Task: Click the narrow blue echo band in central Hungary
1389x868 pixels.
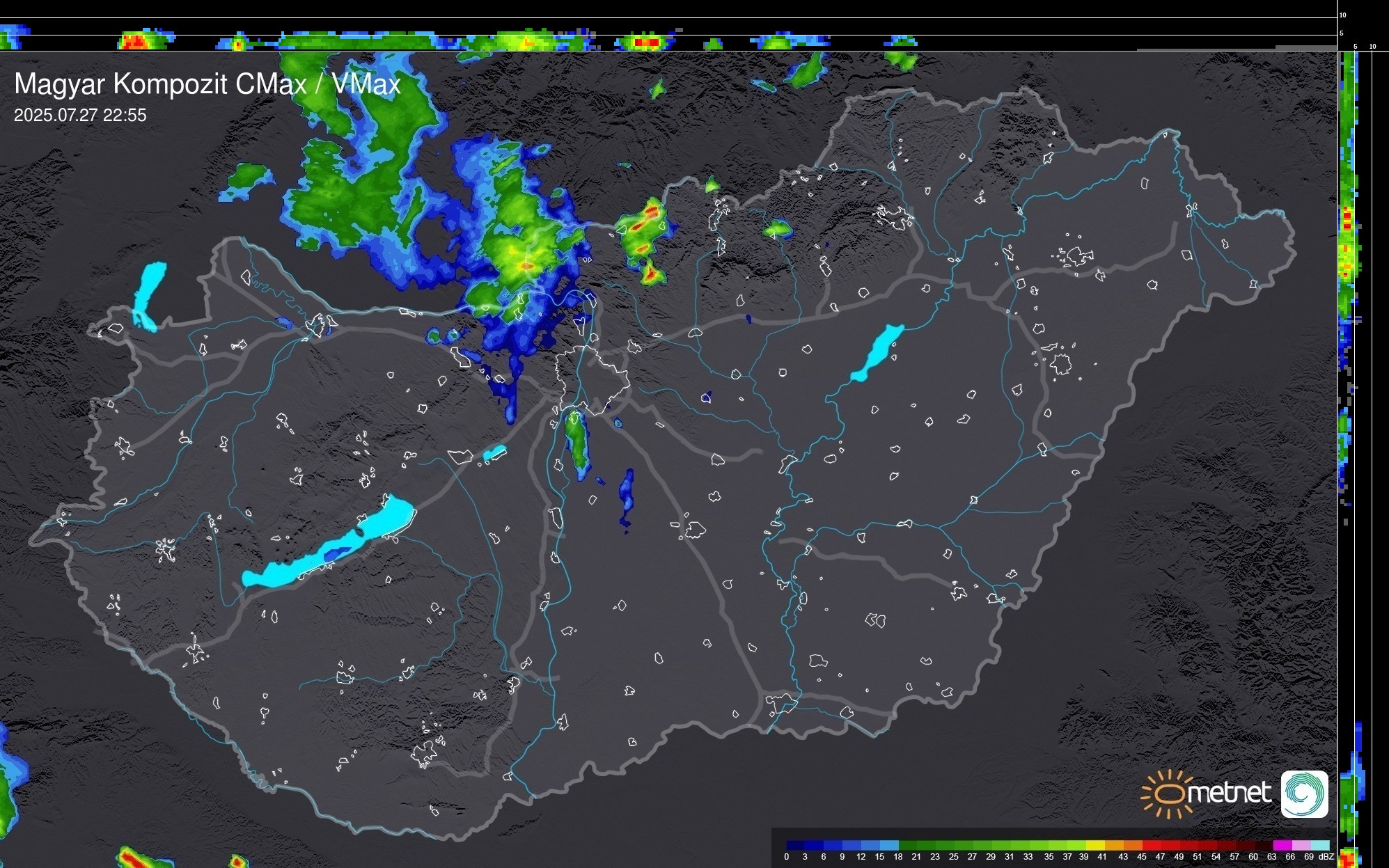Action: [627, 496]
